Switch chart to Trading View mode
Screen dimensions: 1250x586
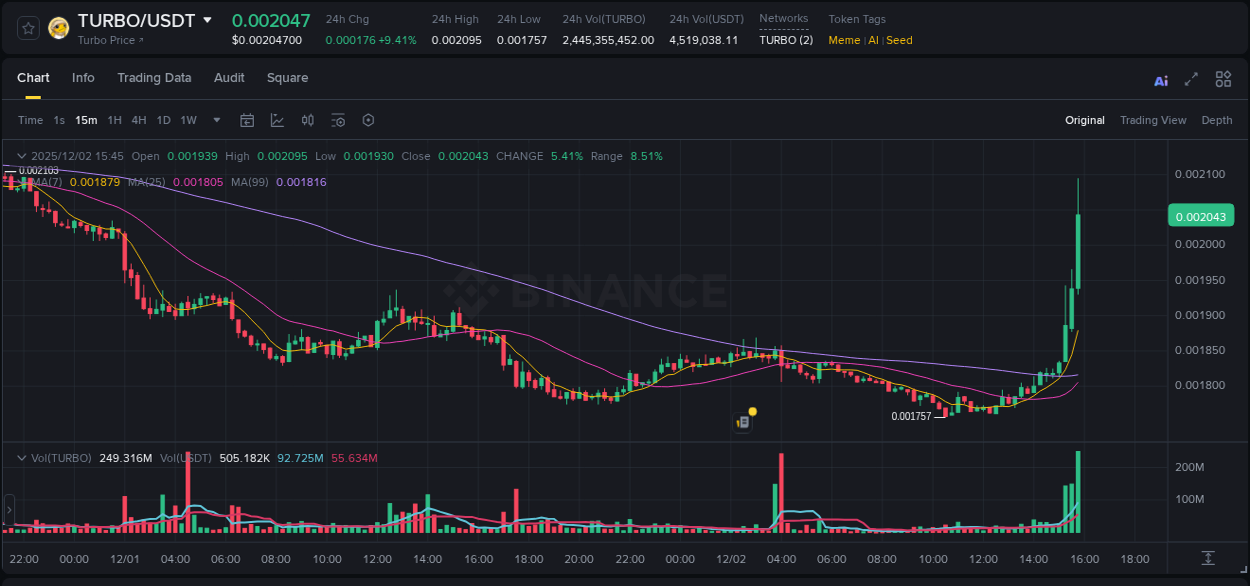point(1153,120)
